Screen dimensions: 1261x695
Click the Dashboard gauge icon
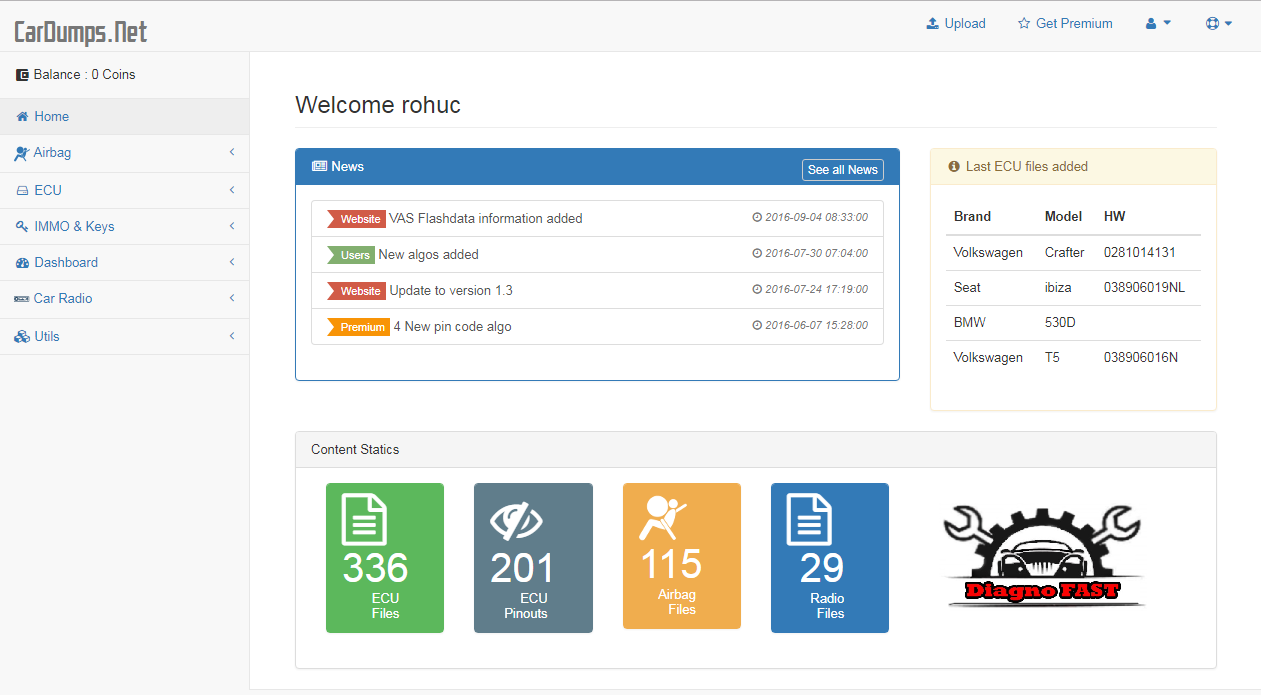(22, 262)
